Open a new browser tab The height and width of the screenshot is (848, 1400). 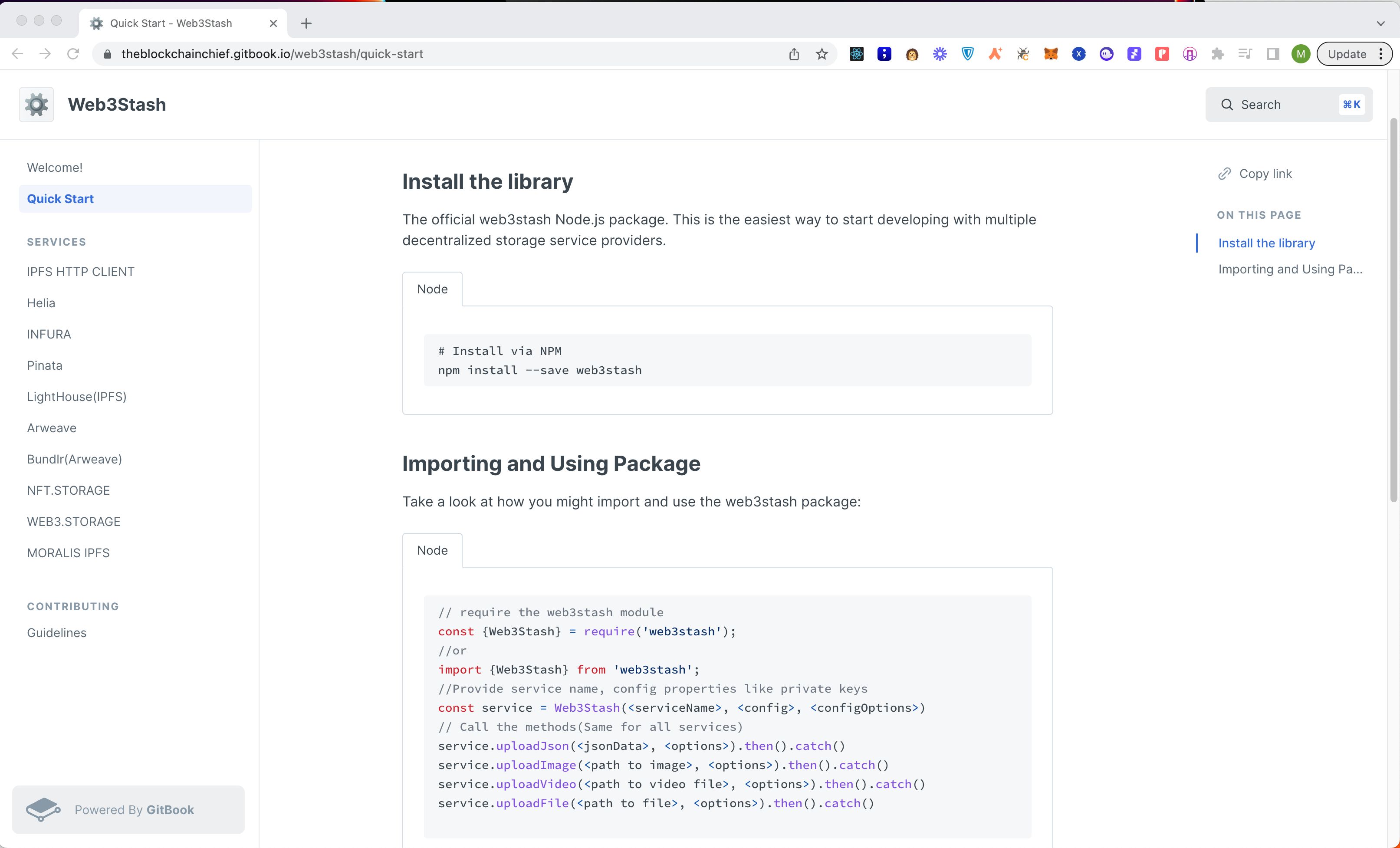(306, 23)
